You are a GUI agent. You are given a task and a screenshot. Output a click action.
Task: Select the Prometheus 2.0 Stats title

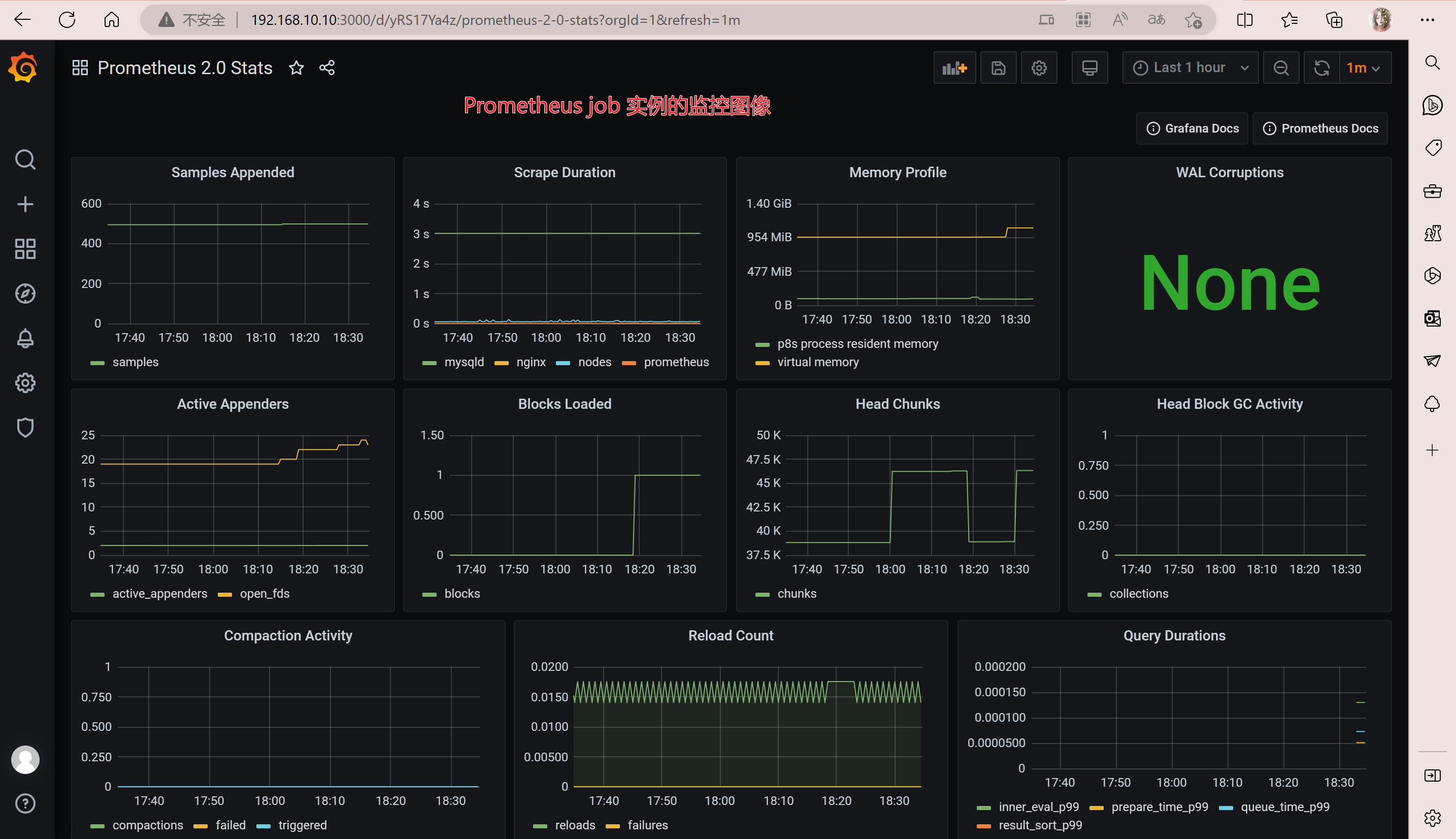[x=185, y=67]
